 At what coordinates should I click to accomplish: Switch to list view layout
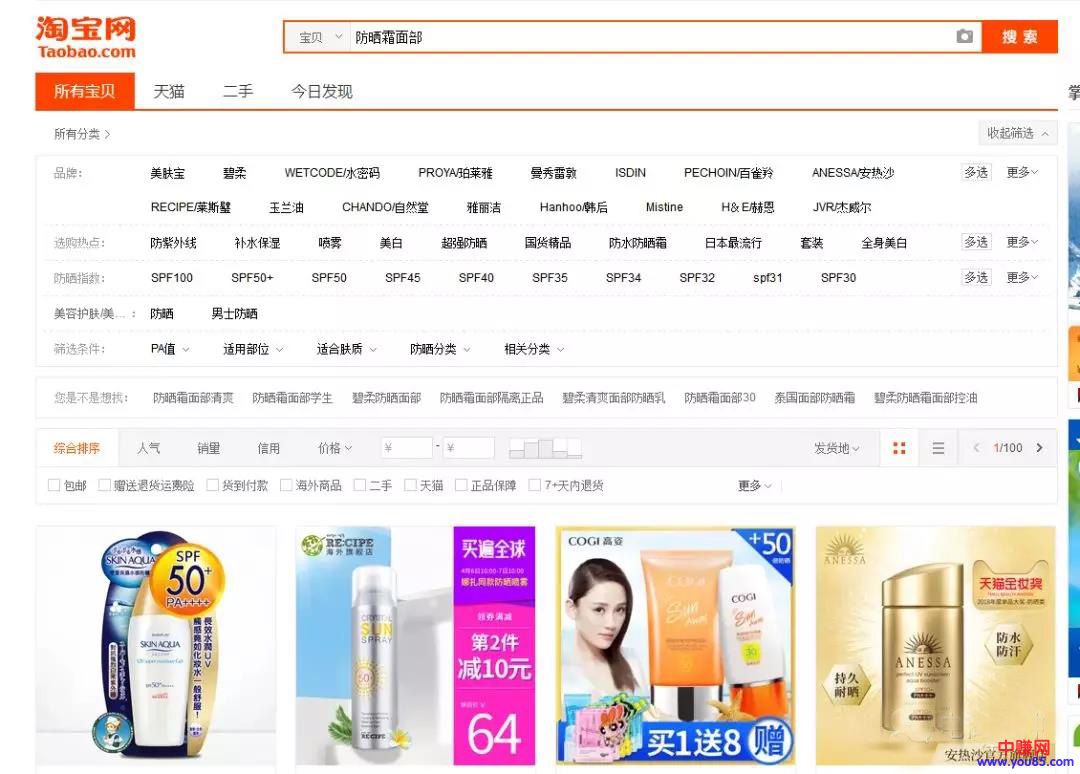938,448
